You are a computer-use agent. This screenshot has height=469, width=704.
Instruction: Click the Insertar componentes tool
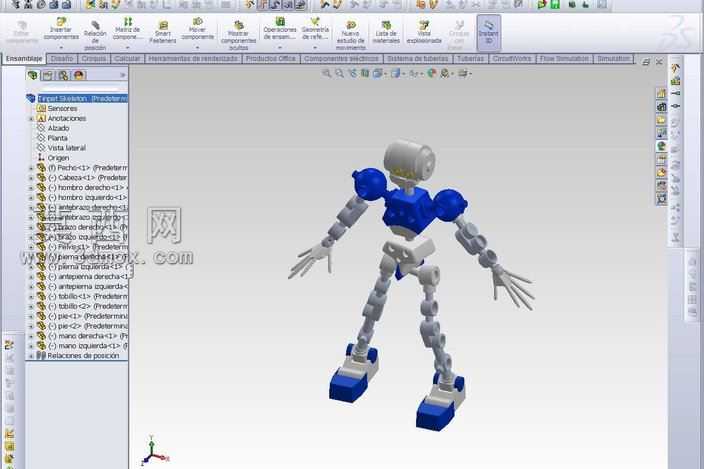[x=61, y=30]
